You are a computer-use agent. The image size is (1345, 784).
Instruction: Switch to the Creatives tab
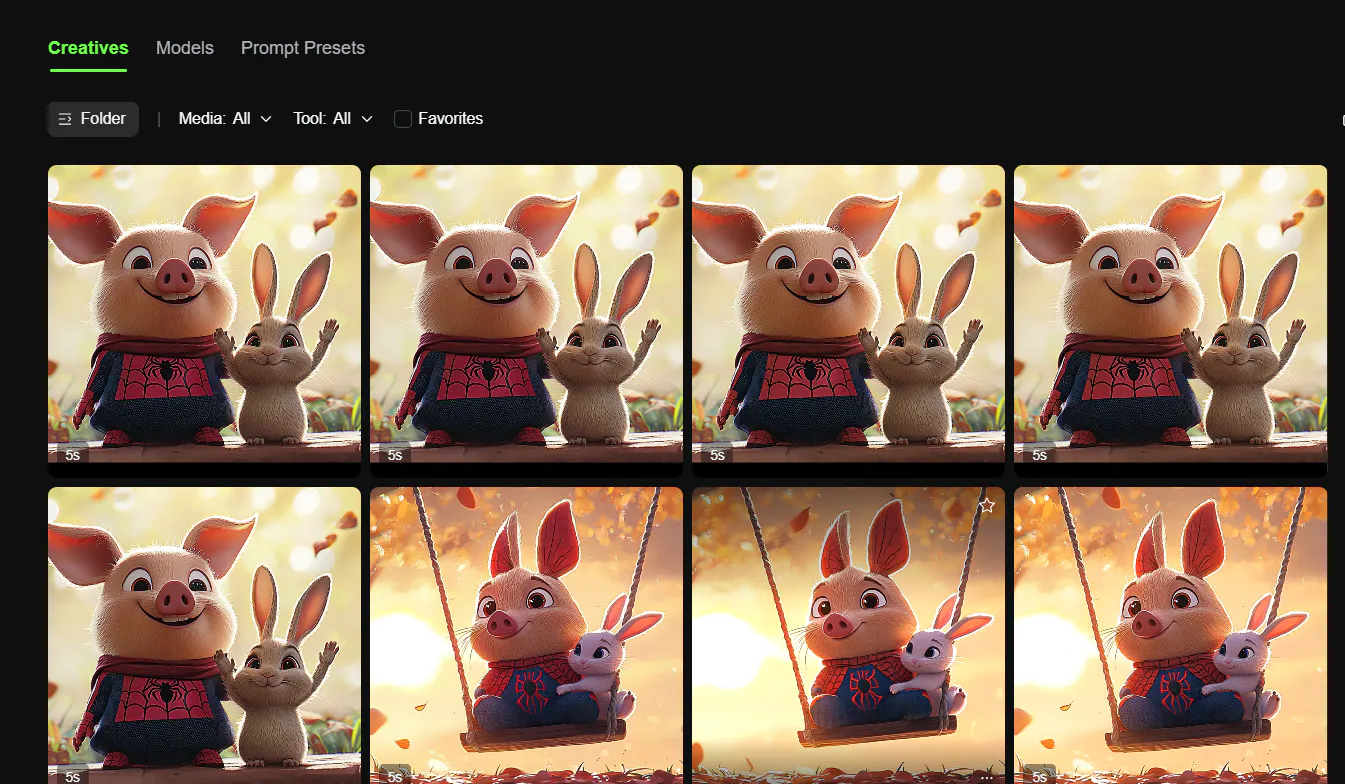point(88,48)
